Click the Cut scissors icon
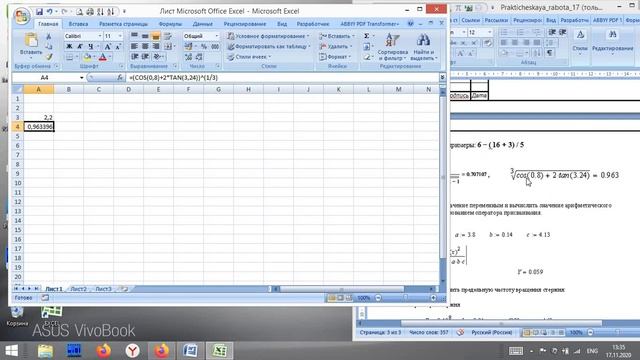Image resolution: width=640 pixels, height=360 pixels. 49,37
